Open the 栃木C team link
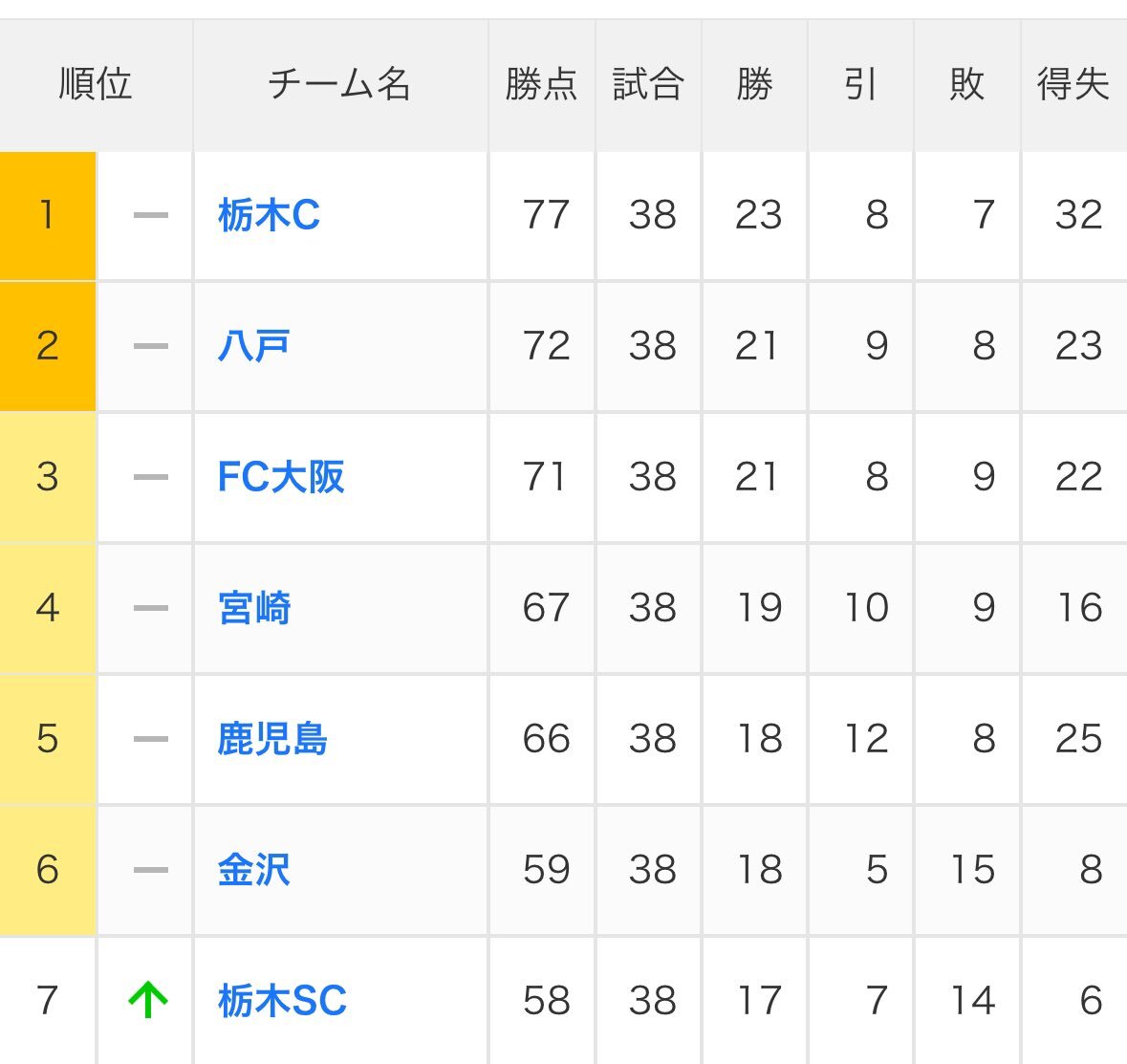 tap(269, 215)
